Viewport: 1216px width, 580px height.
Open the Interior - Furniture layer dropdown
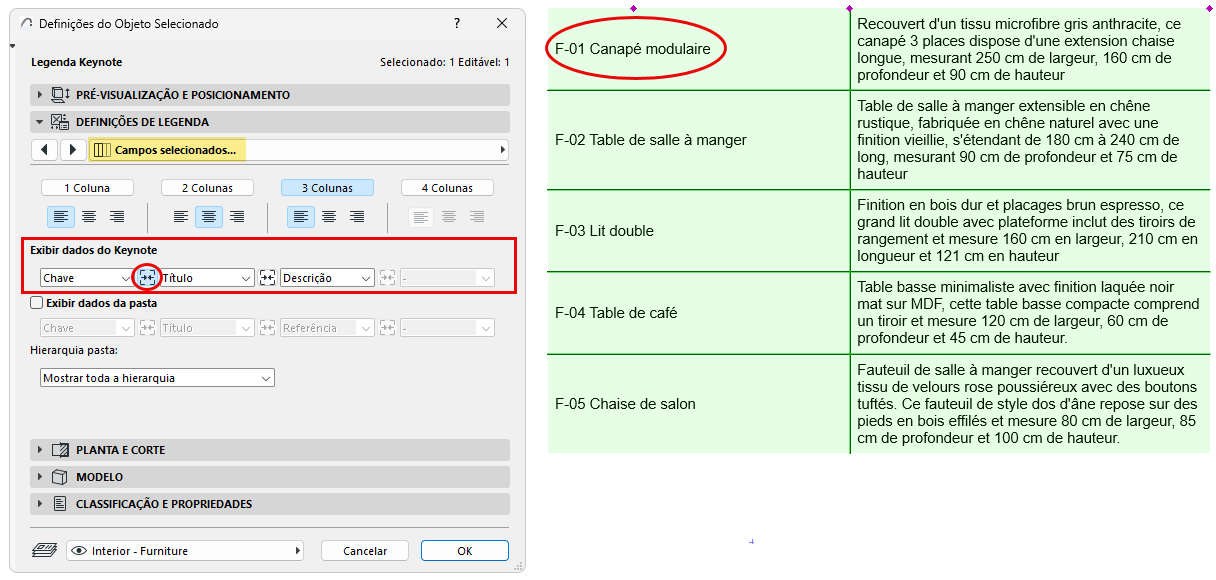185,551
